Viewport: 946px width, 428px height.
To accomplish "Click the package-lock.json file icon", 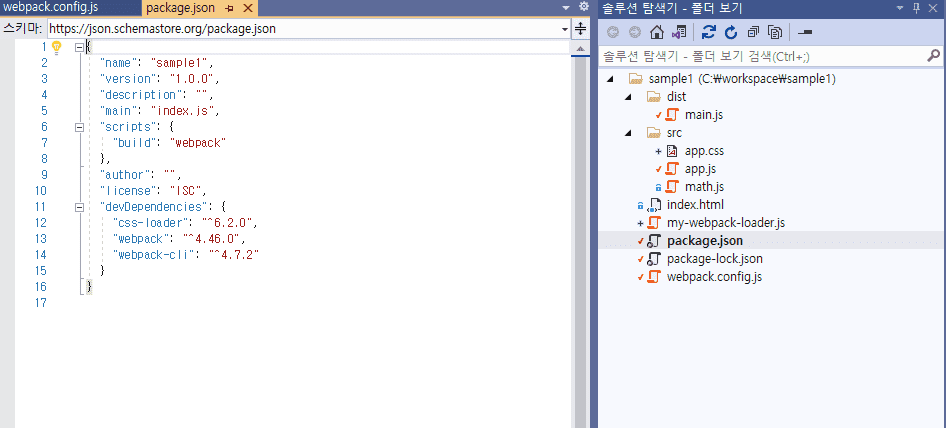I will pyautogui.click(x=654, y=259).
